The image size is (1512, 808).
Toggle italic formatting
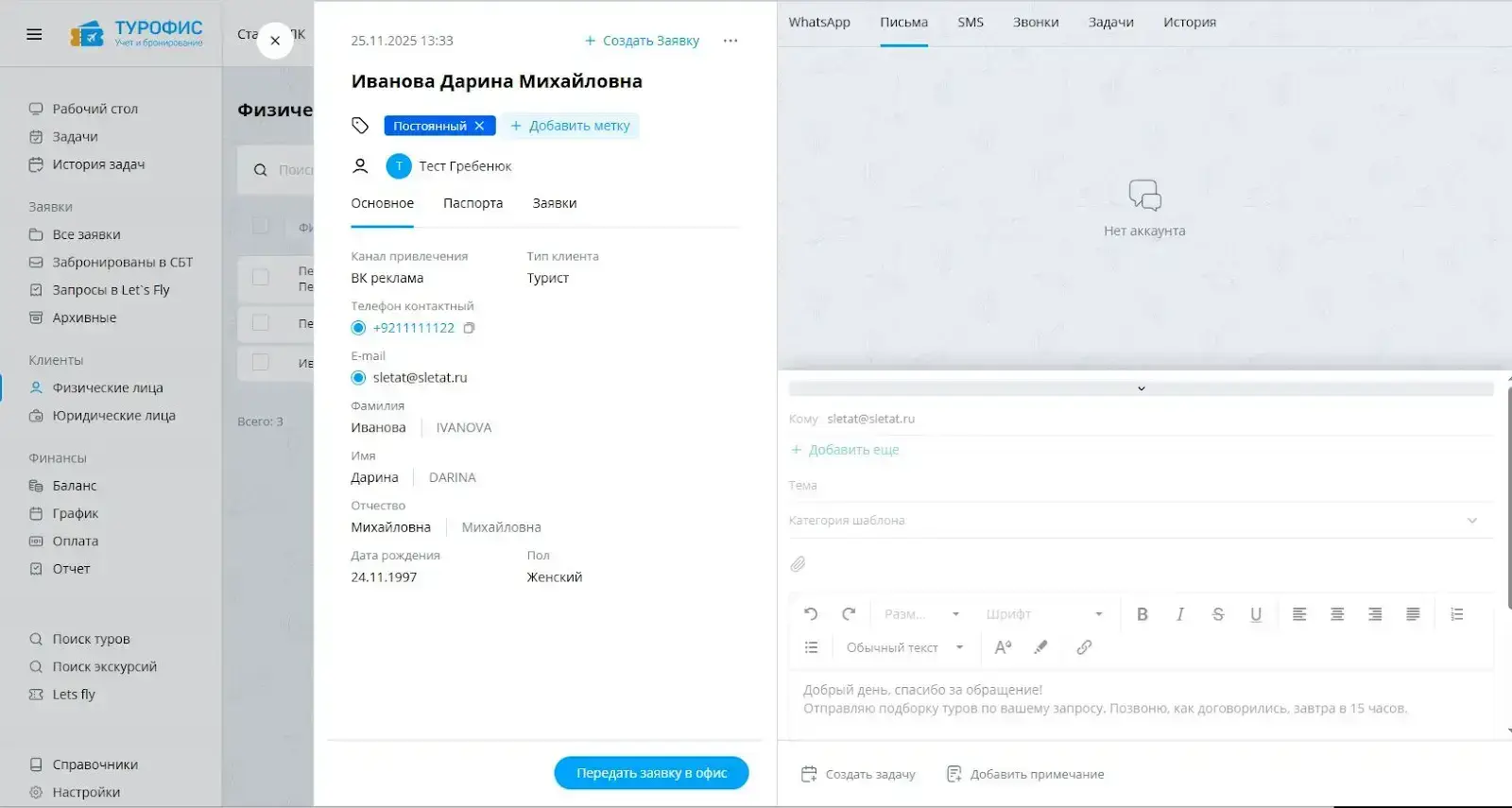1180,614
